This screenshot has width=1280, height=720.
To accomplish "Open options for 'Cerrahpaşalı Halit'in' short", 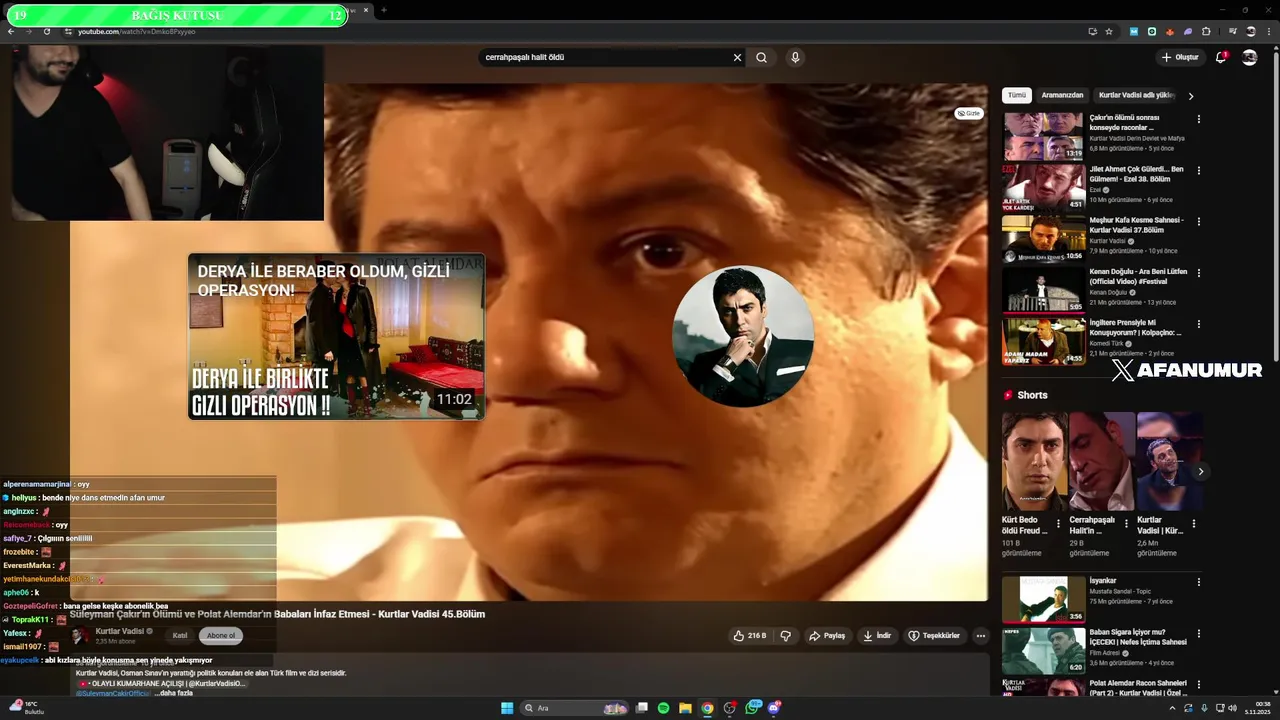I will pyautogui.click(x=1126, y=523).
